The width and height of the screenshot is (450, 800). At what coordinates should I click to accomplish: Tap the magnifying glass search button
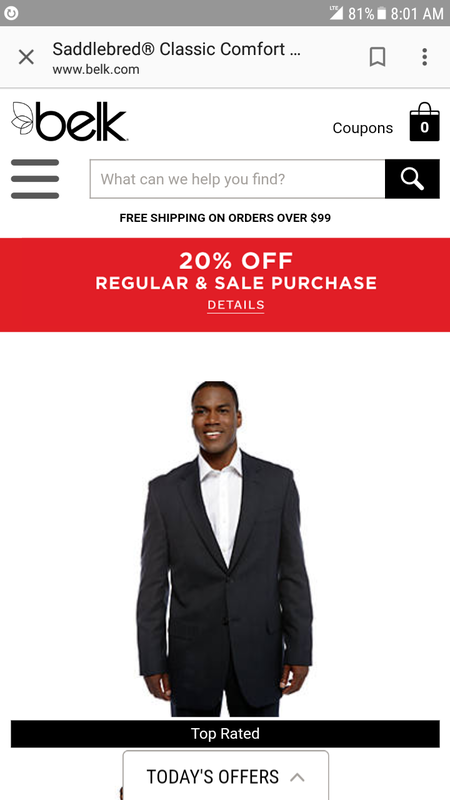pos(412,179)
